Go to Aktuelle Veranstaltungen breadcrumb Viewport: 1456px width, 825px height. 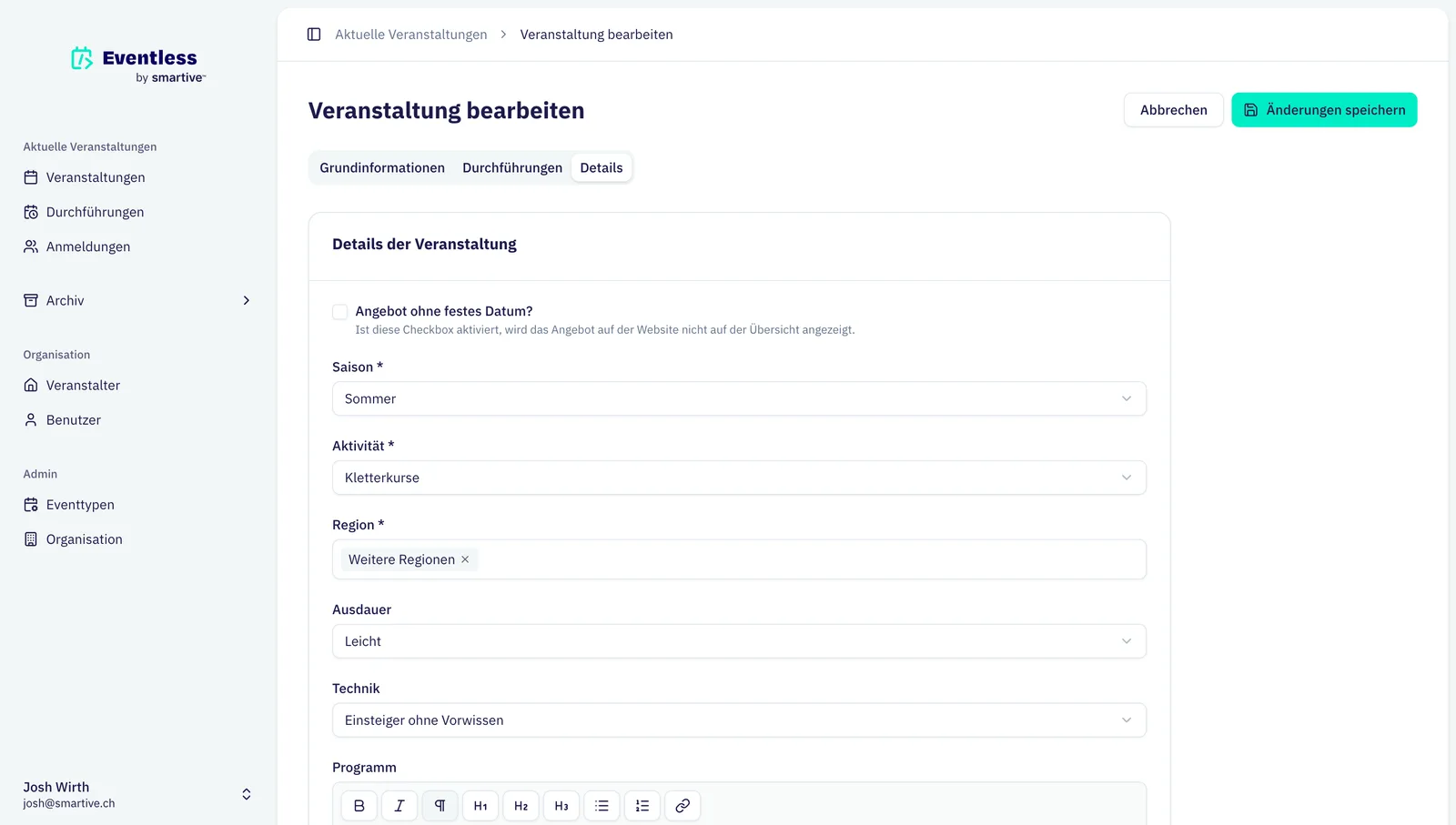pyautogui.click(x=411, y=35)
